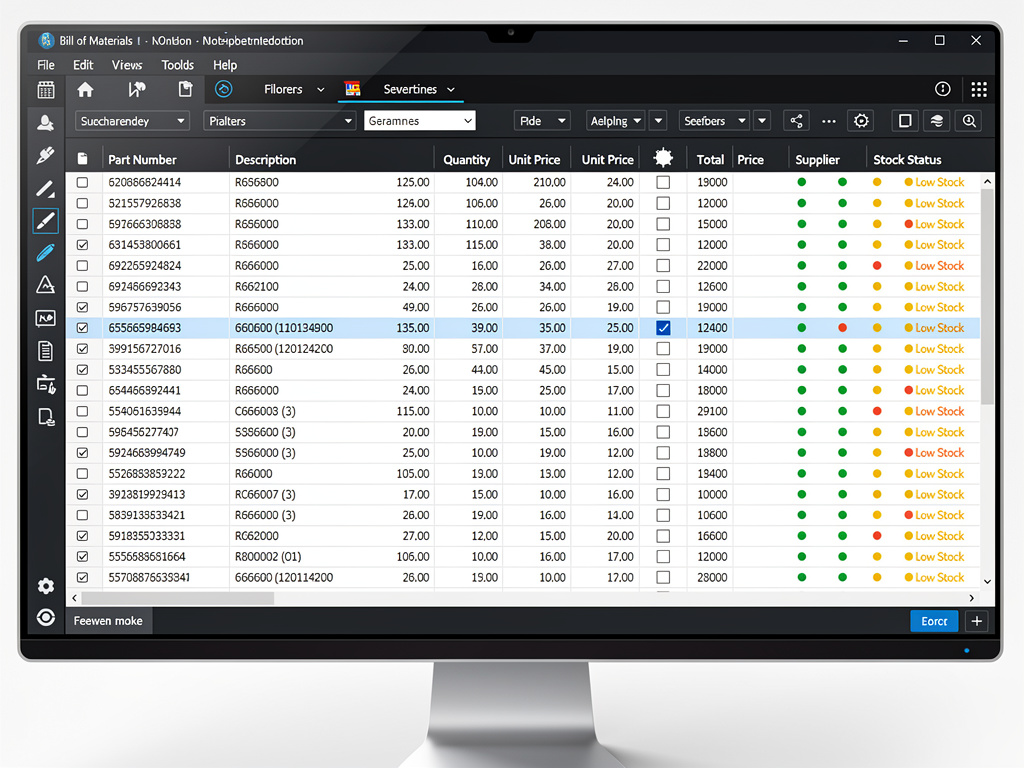
Task: Click the share icon in the filter bar
Action: click(x=797, y=121)
